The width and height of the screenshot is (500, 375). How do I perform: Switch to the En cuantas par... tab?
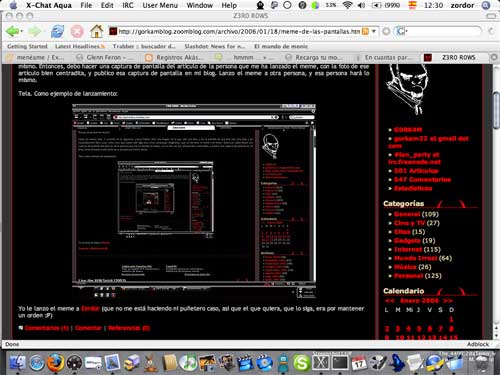(x=385, y=57)
